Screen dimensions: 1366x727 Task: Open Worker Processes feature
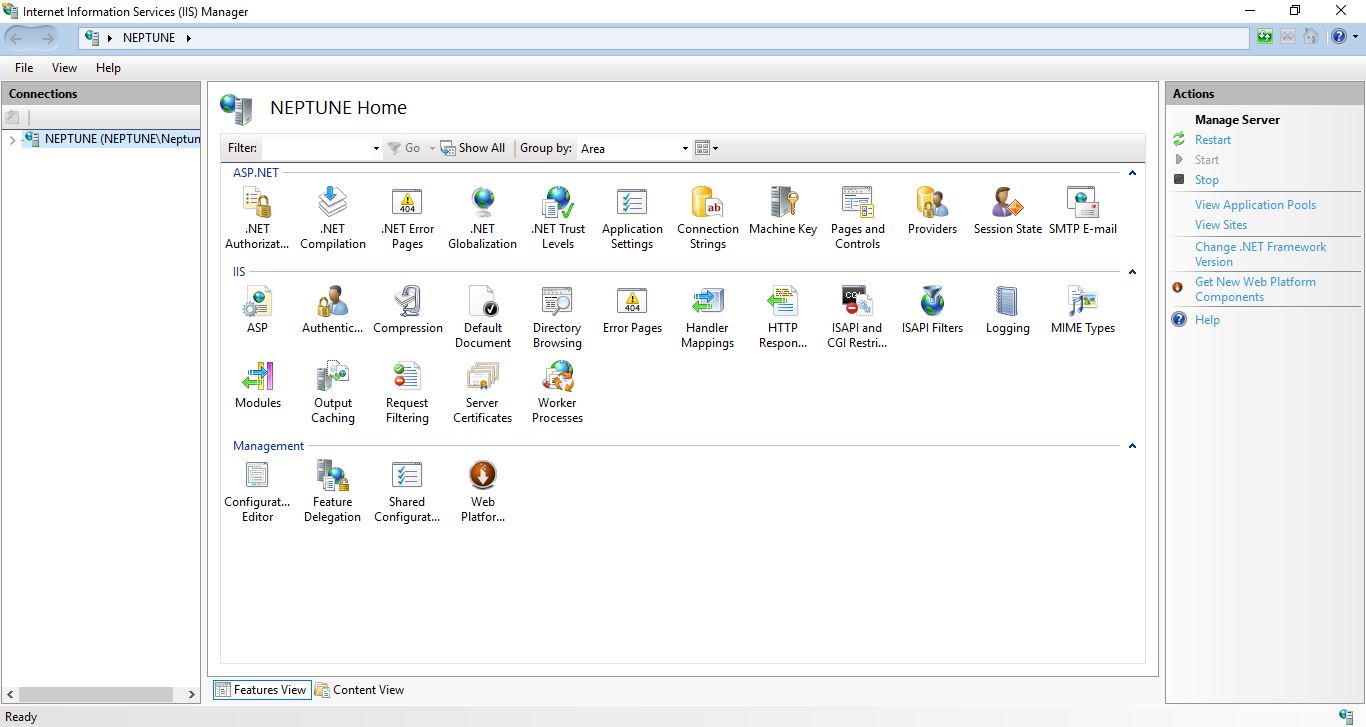(557, 392)
